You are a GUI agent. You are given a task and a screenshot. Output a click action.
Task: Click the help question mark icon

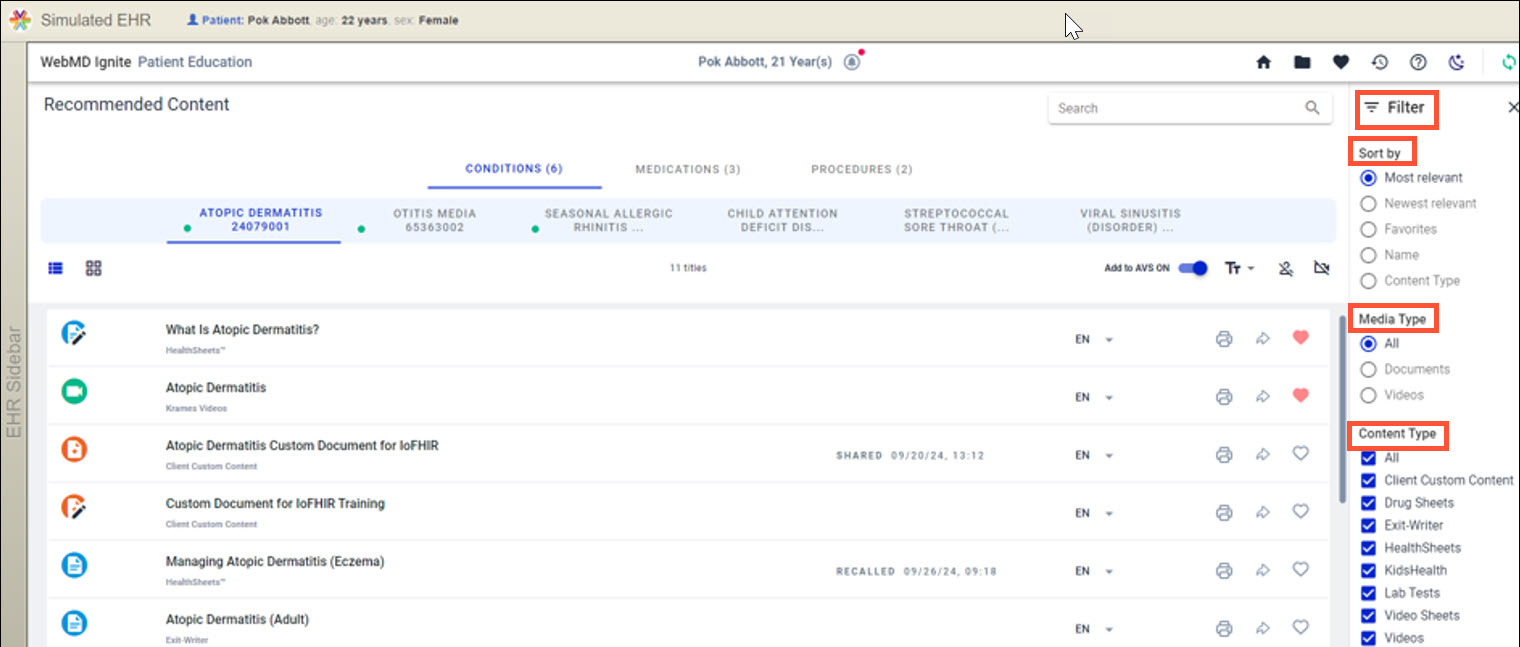[1418, 62]
